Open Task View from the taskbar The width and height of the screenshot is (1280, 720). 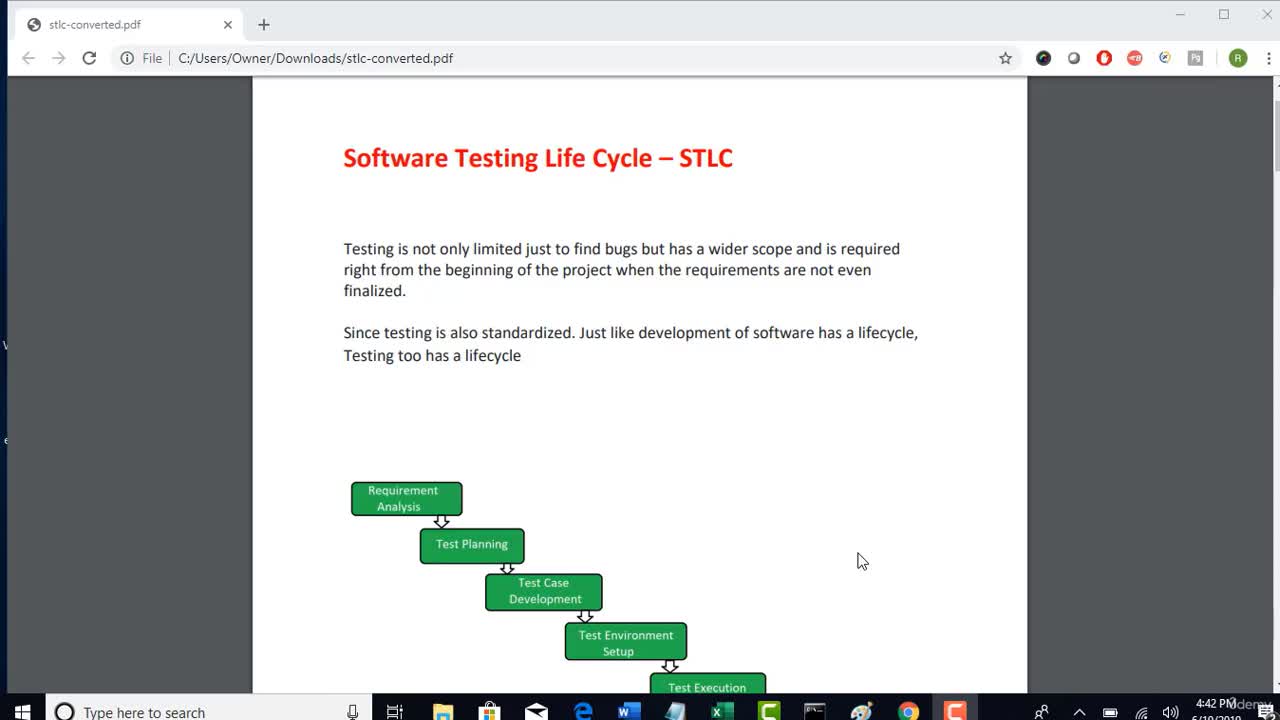pyautogui.click(x=394, y=712)
